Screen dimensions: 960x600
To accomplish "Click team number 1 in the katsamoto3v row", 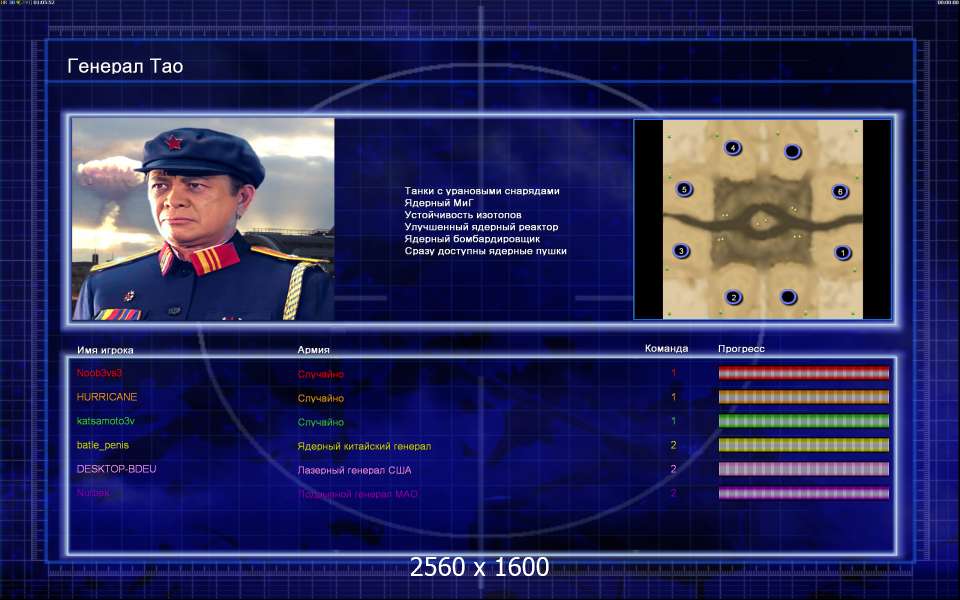I will click(673, 421).
